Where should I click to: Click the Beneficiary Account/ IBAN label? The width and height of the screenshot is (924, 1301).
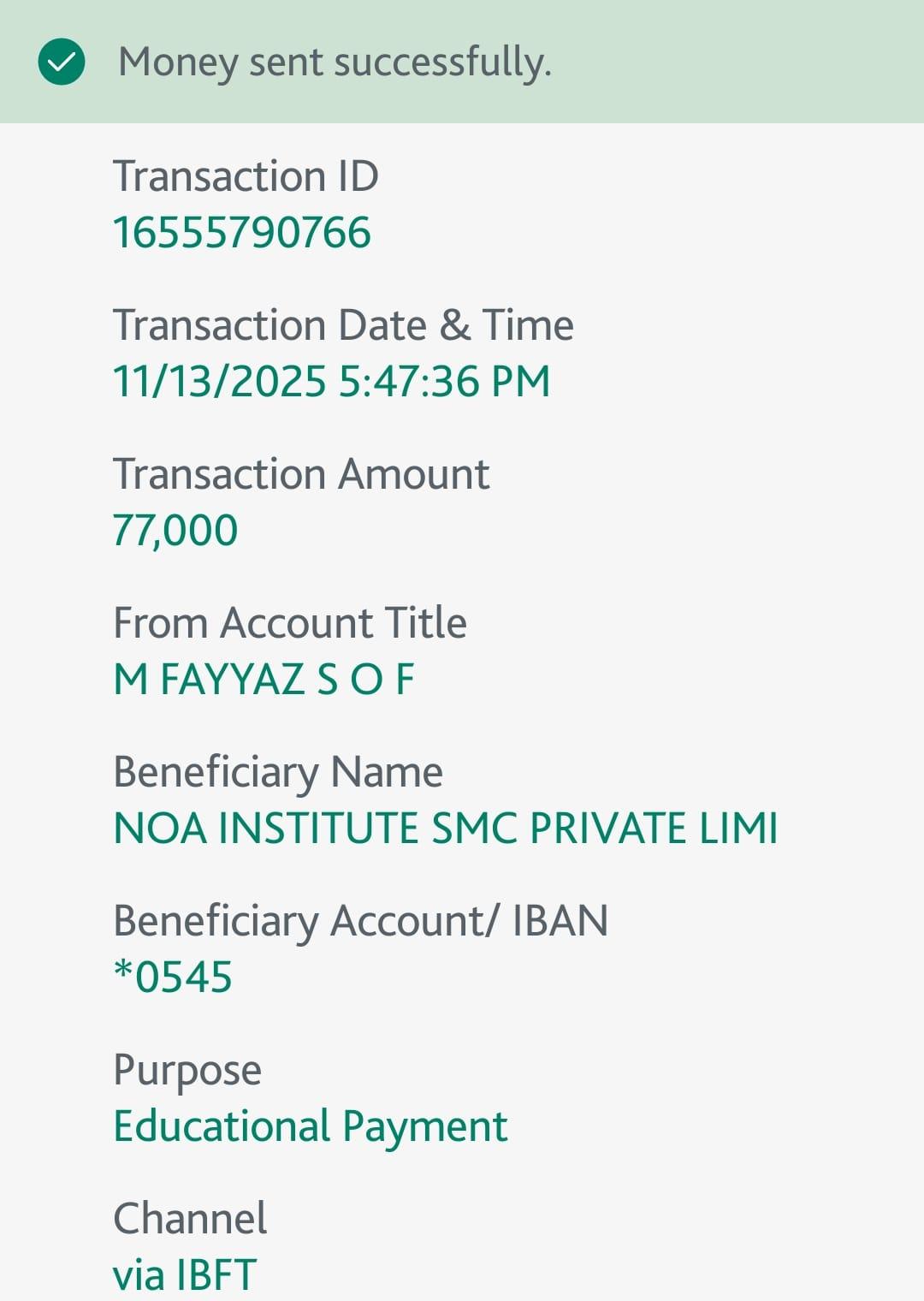pyautogui.click(x=360, y=921)
